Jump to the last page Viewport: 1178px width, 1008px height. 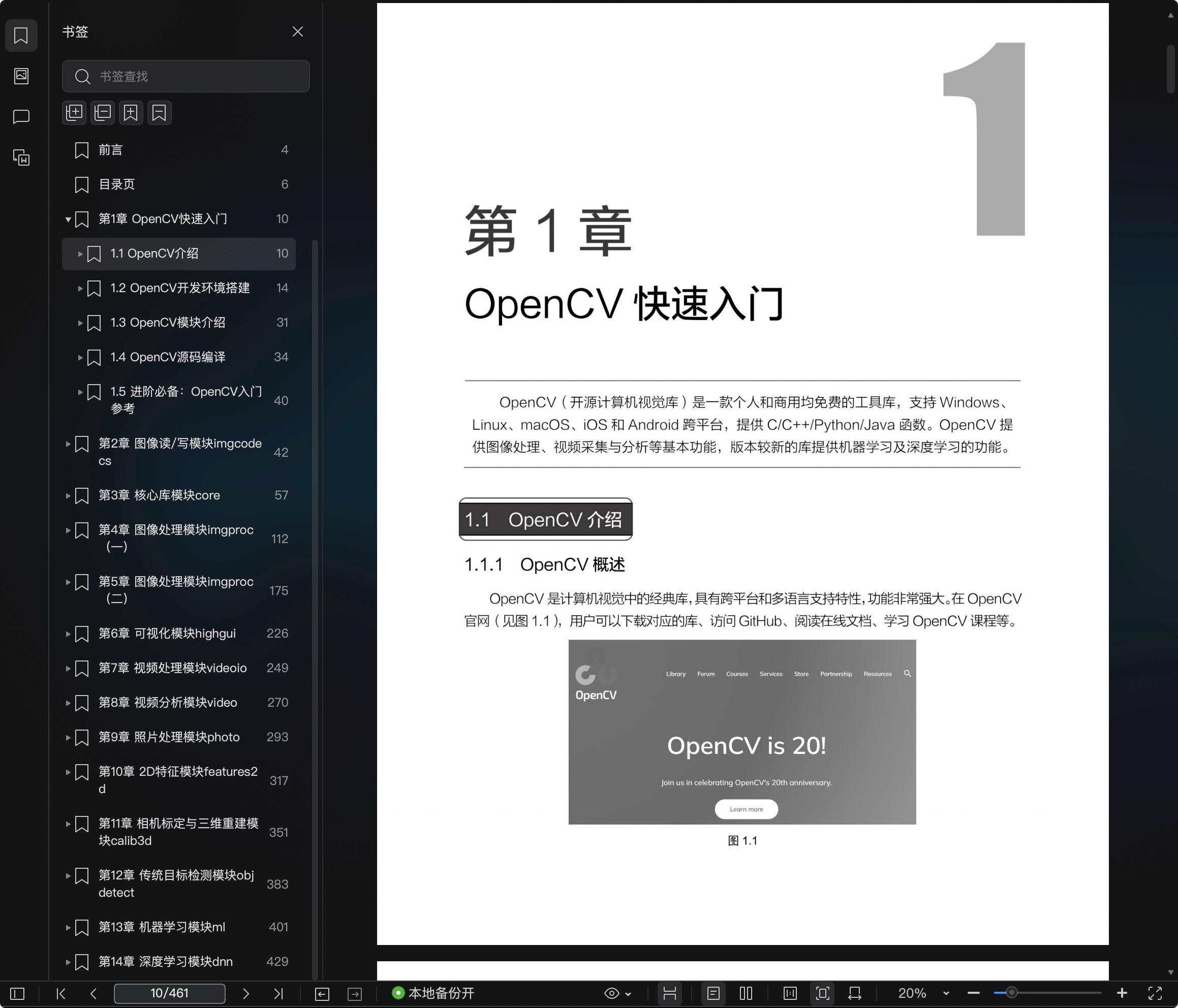click(x=278, y=993)
